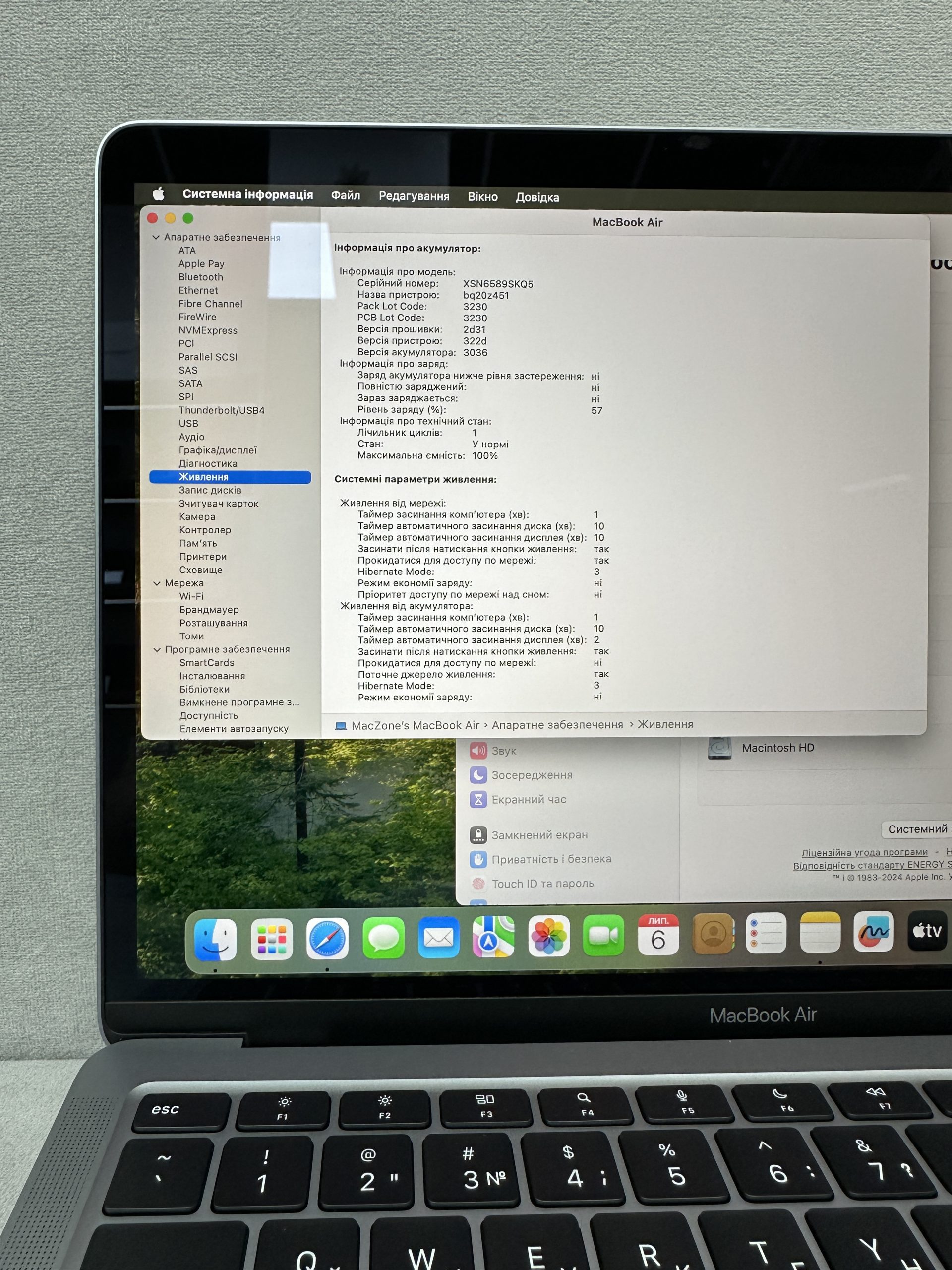The width and height of the screenshot is (952, 1270).
Task: Select Пам'ять in the sidebar
Action: click(198, 543)
